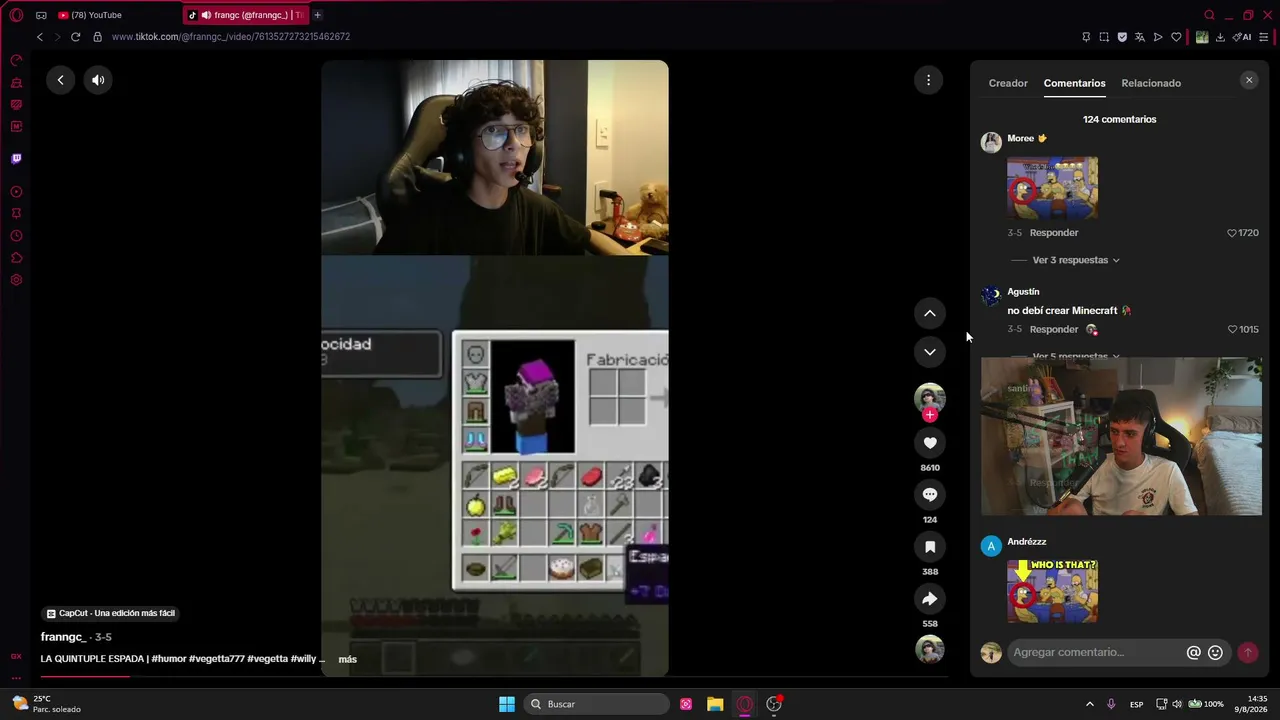The width and height of the screenshot is (1280, 720).
Task: Add page to bookmarks with heart icon
Action: click(x=1176, y=37)
